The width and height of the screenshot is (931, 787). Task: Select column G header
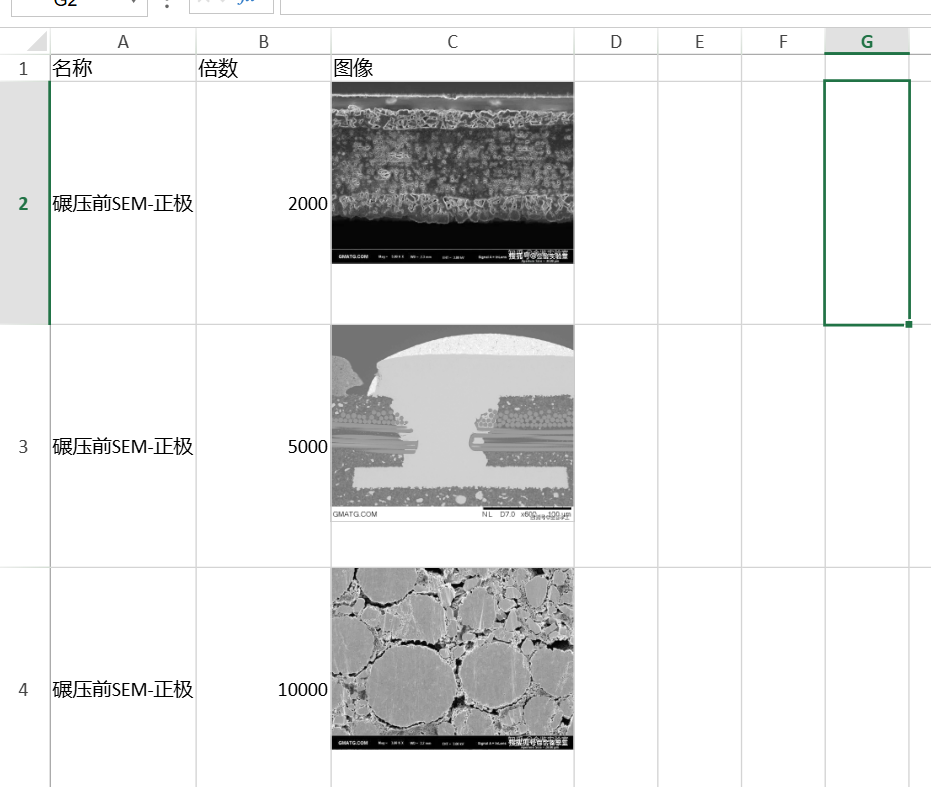[x=866, y=41]
